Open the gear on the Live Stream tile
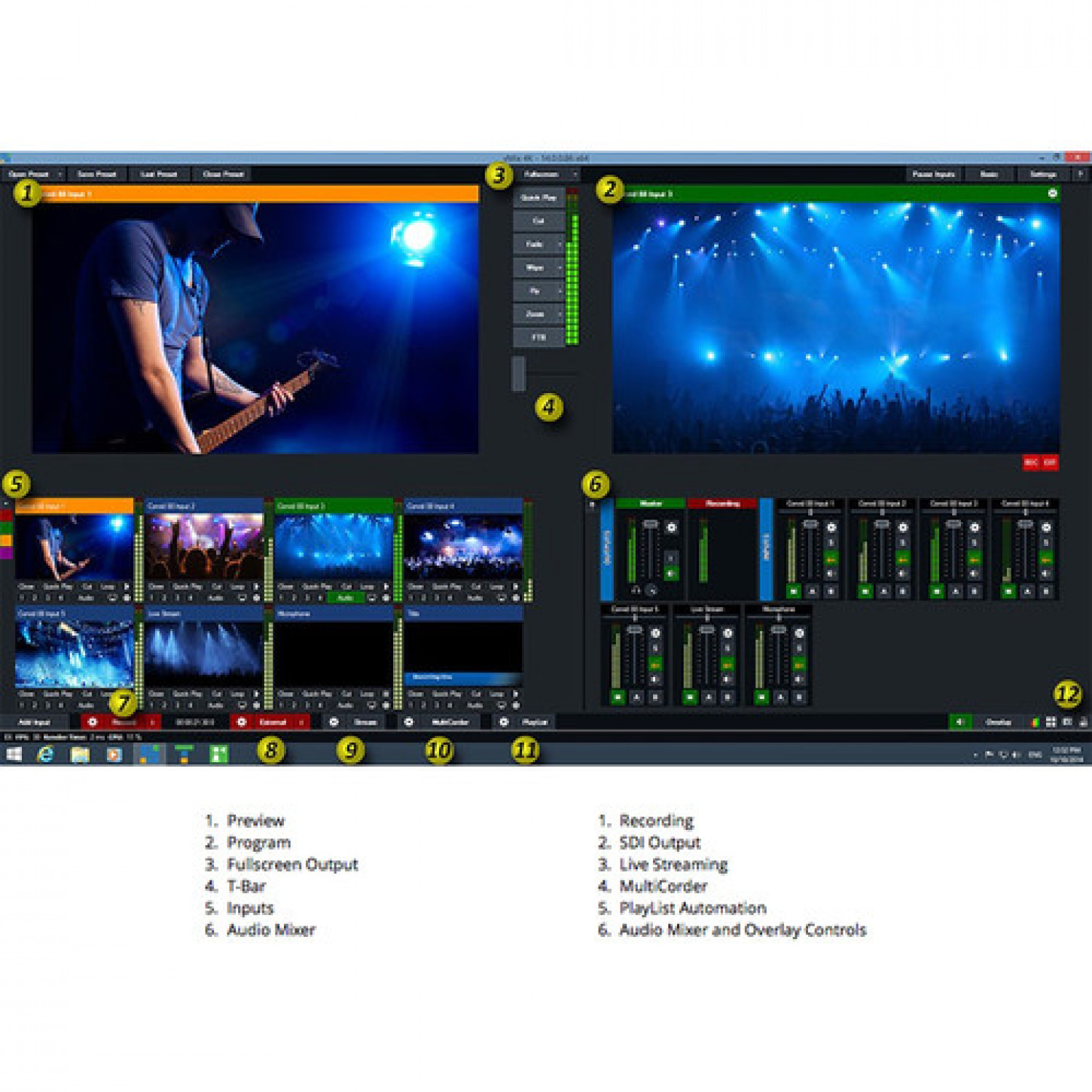The image size is (1092, 1092). click(256, 706)
